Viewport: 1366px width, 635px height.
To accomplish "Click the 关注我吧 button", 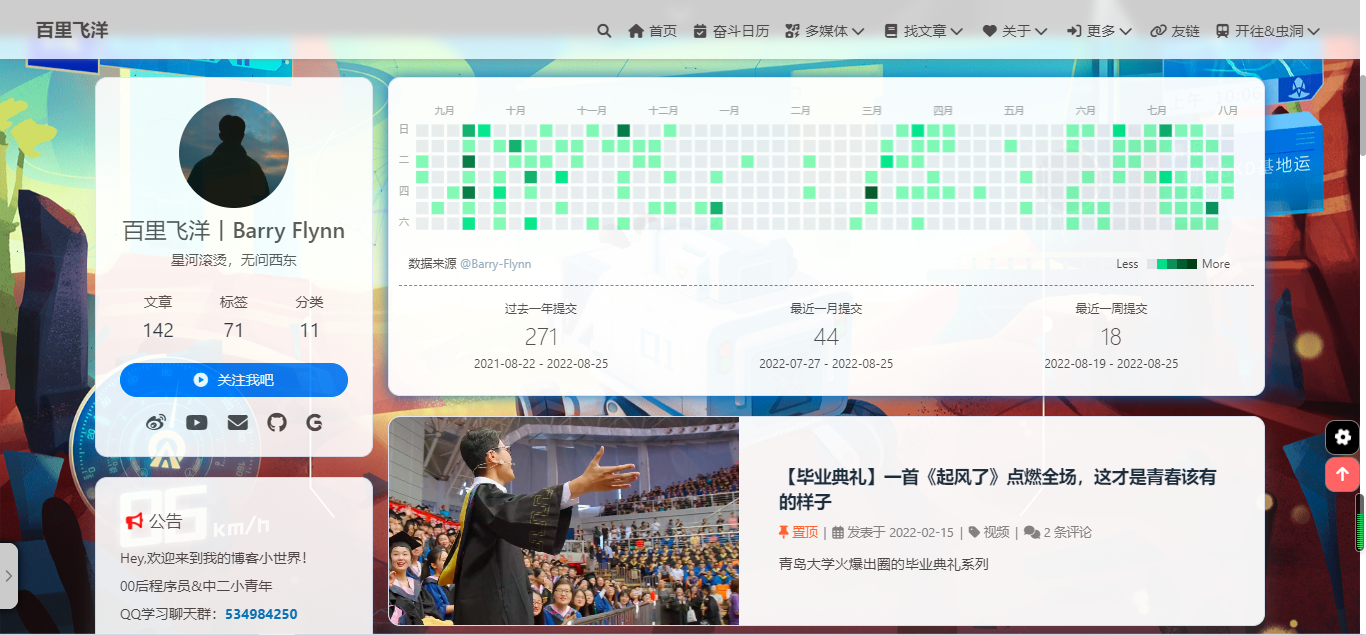I will click(x=234, y=380).
